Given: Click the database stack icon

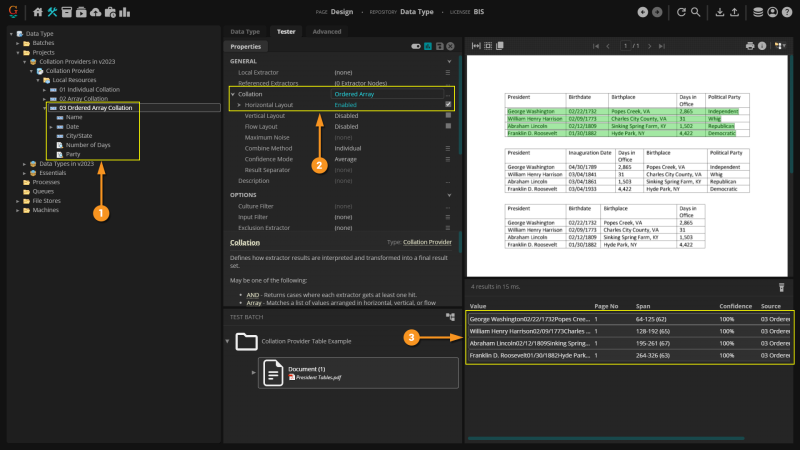Looking at the screenshot, I should coord(757,12).
